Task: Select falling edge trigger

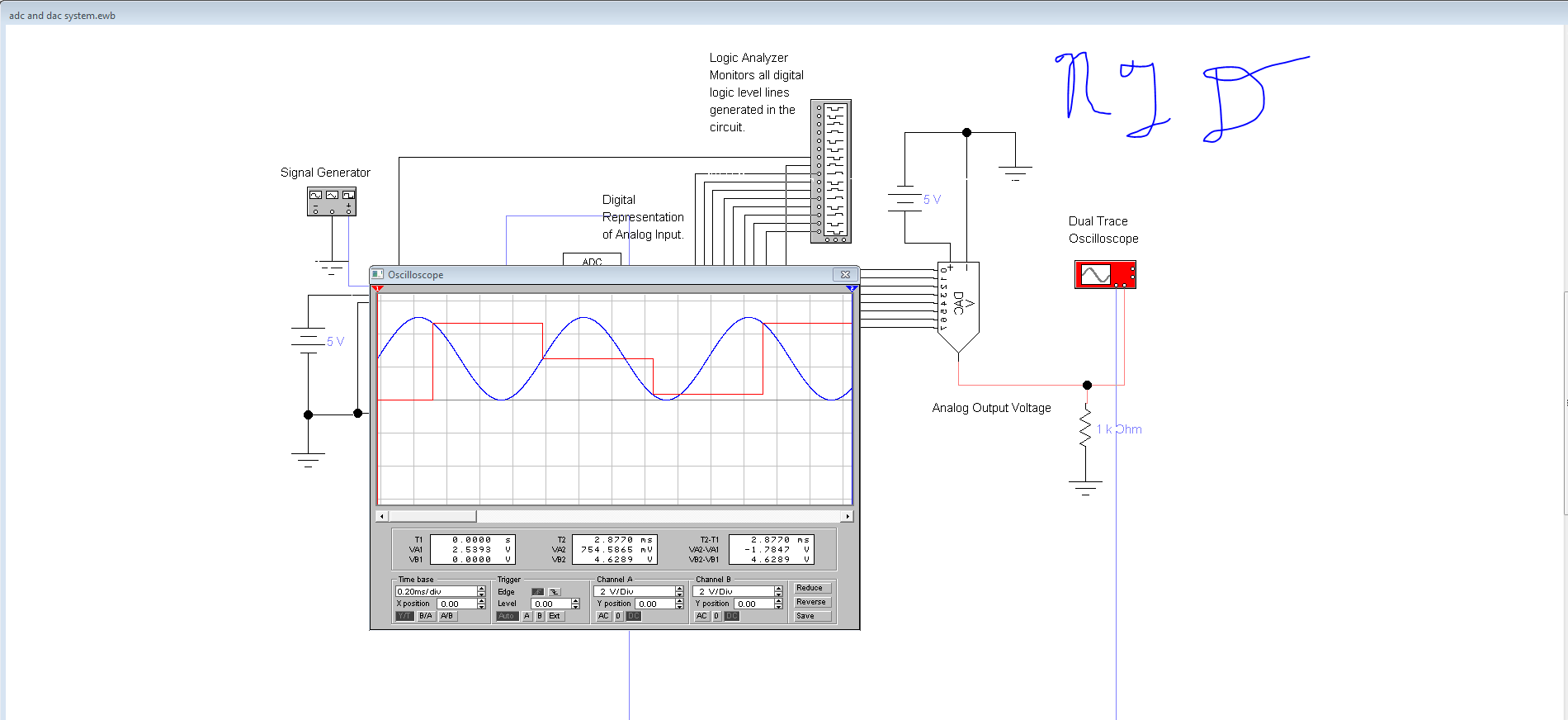Action: click(555, 591)
